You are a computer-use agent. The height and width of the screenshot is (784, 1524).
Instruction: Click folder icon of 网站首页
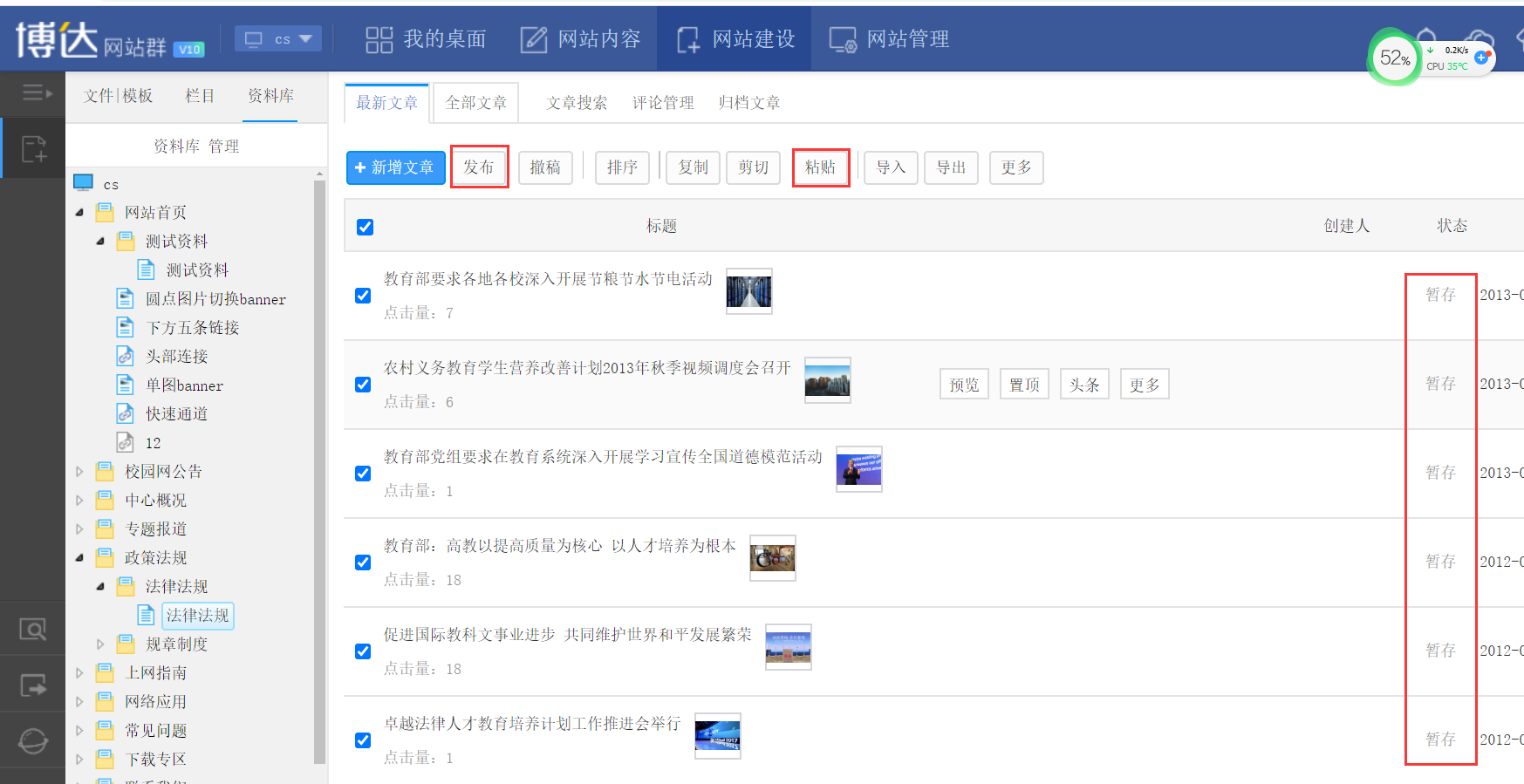(106, 212)
